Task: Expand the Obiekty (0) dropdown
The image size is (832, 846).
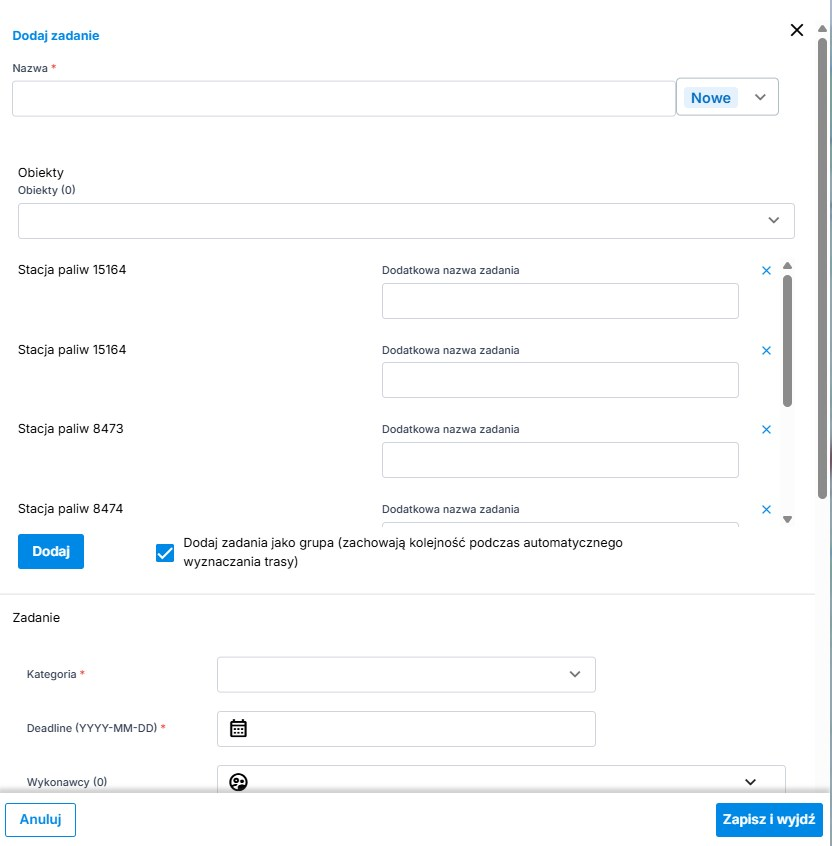Action: coord(406,221)
